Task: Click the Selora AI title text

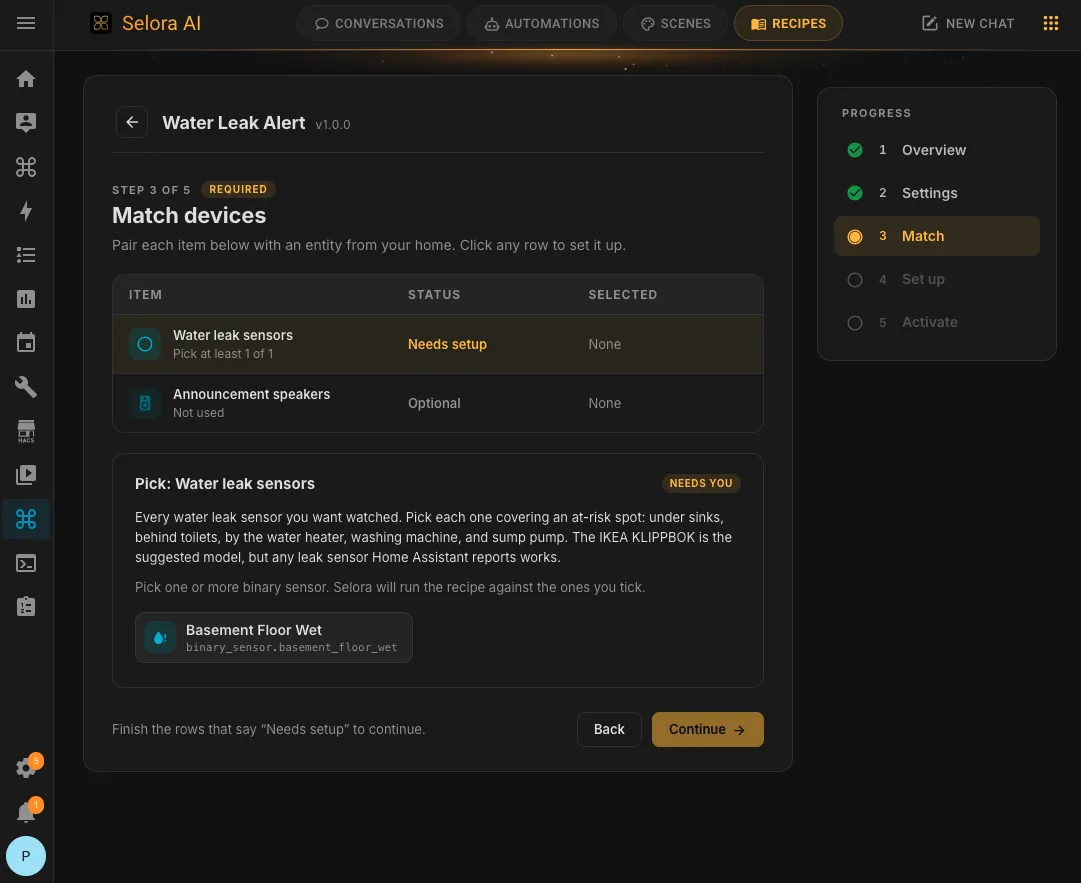Action: pos(161,23)
